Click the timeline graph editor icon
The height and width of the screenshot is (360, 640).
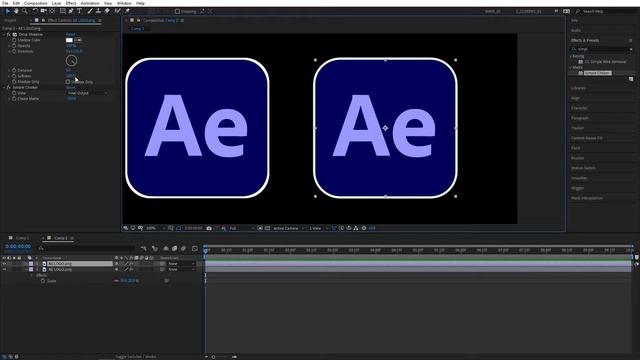click(195, 248)
